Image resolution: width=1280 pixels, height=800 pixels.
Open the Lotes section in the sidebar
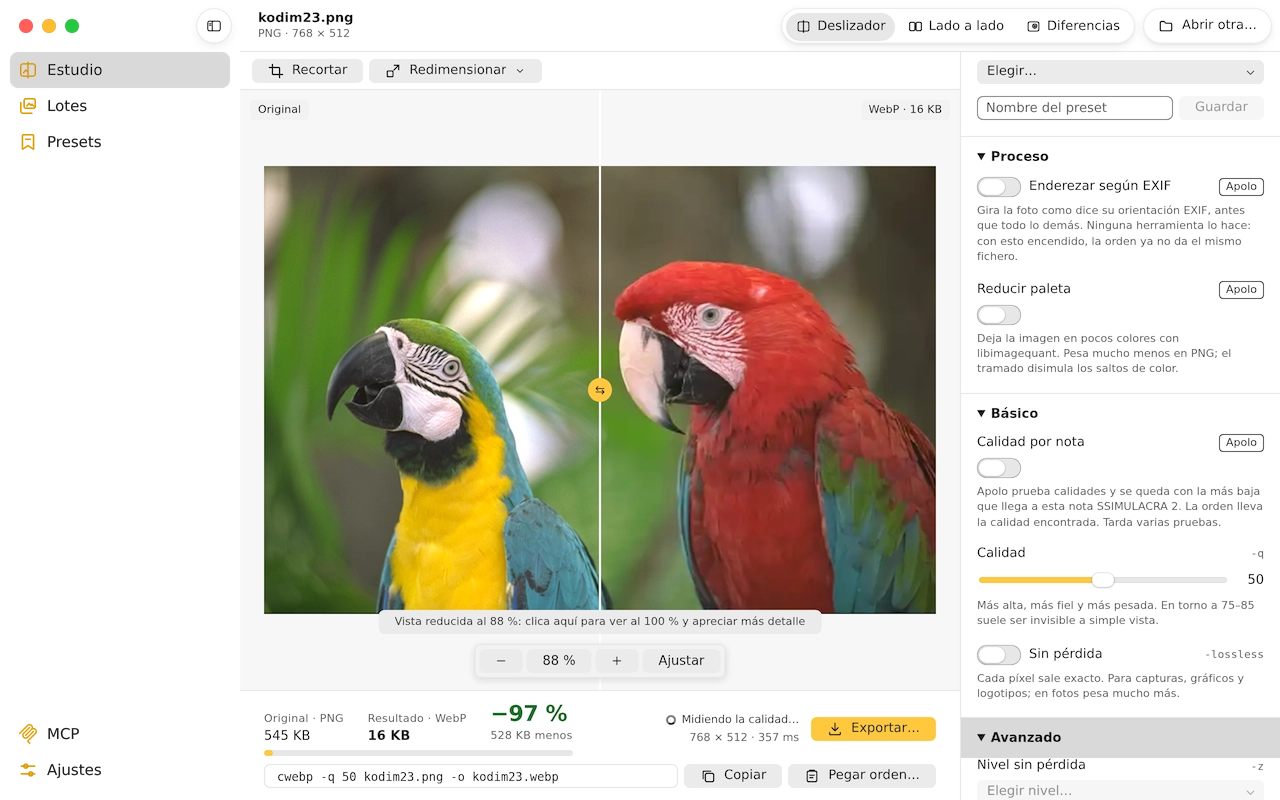[x=120, y=106]
